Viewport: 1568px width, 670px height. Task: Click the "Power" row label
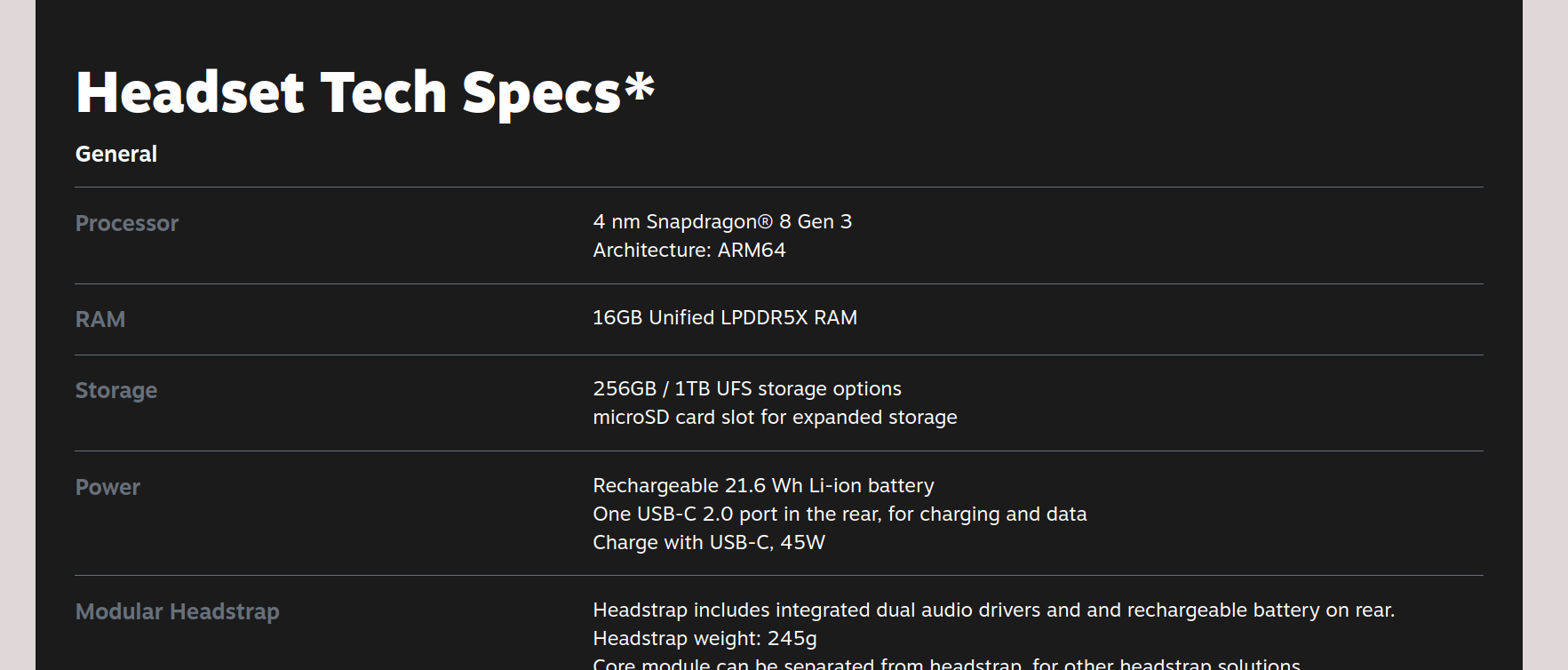pos(107,487)
